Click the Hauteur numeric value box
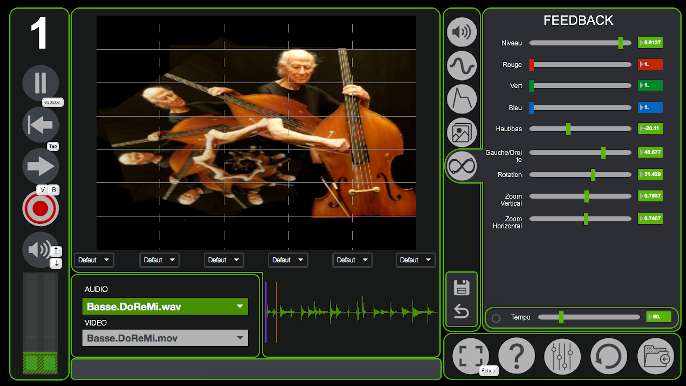Viewport: 686px width, 386px height. (x=650, y=128)
